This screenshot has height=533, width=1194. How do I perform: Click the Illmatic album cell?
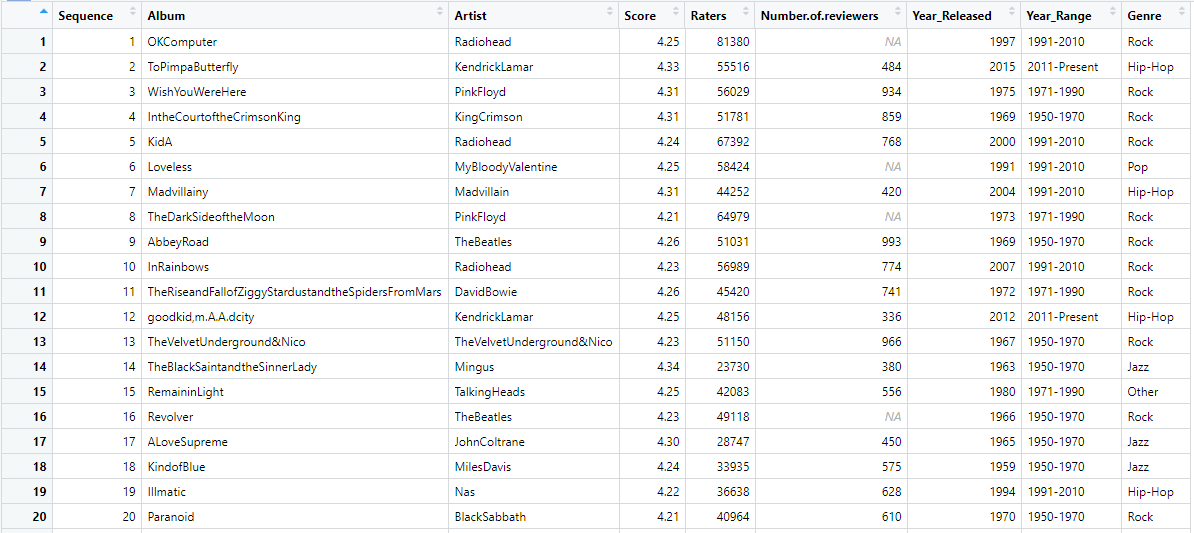295,492
